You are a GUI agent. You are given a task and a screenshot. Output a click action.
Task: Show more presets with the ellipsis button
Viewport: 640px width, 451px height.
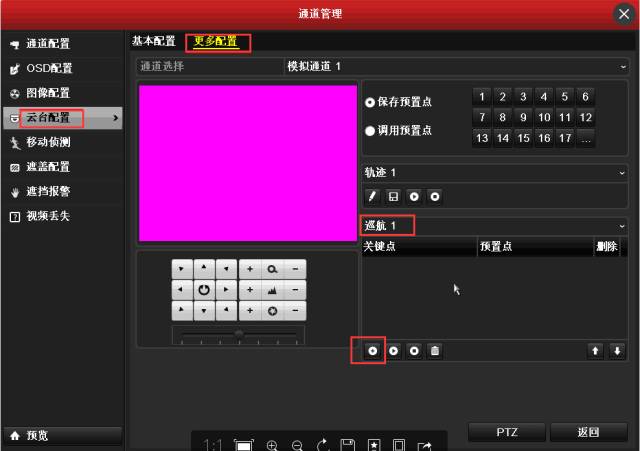click(586, 138)
